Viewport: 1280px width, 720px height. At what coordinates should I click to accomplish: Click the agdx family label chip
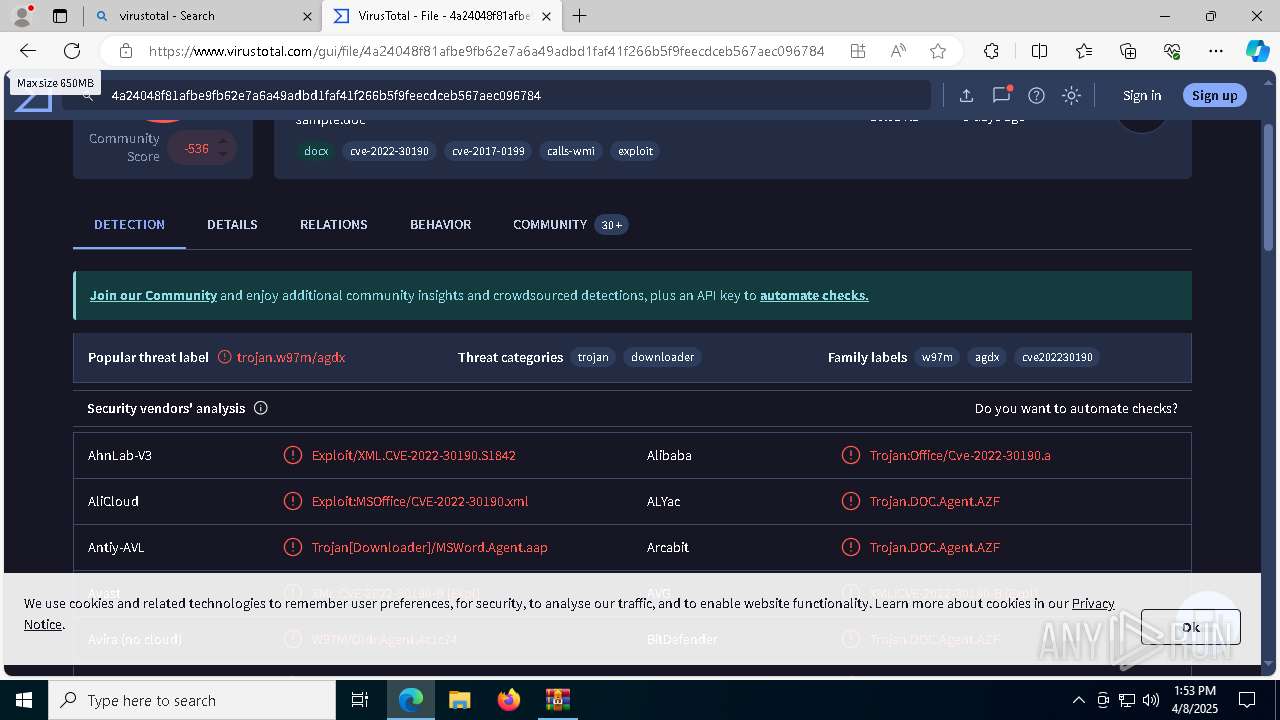coord(987,357)
